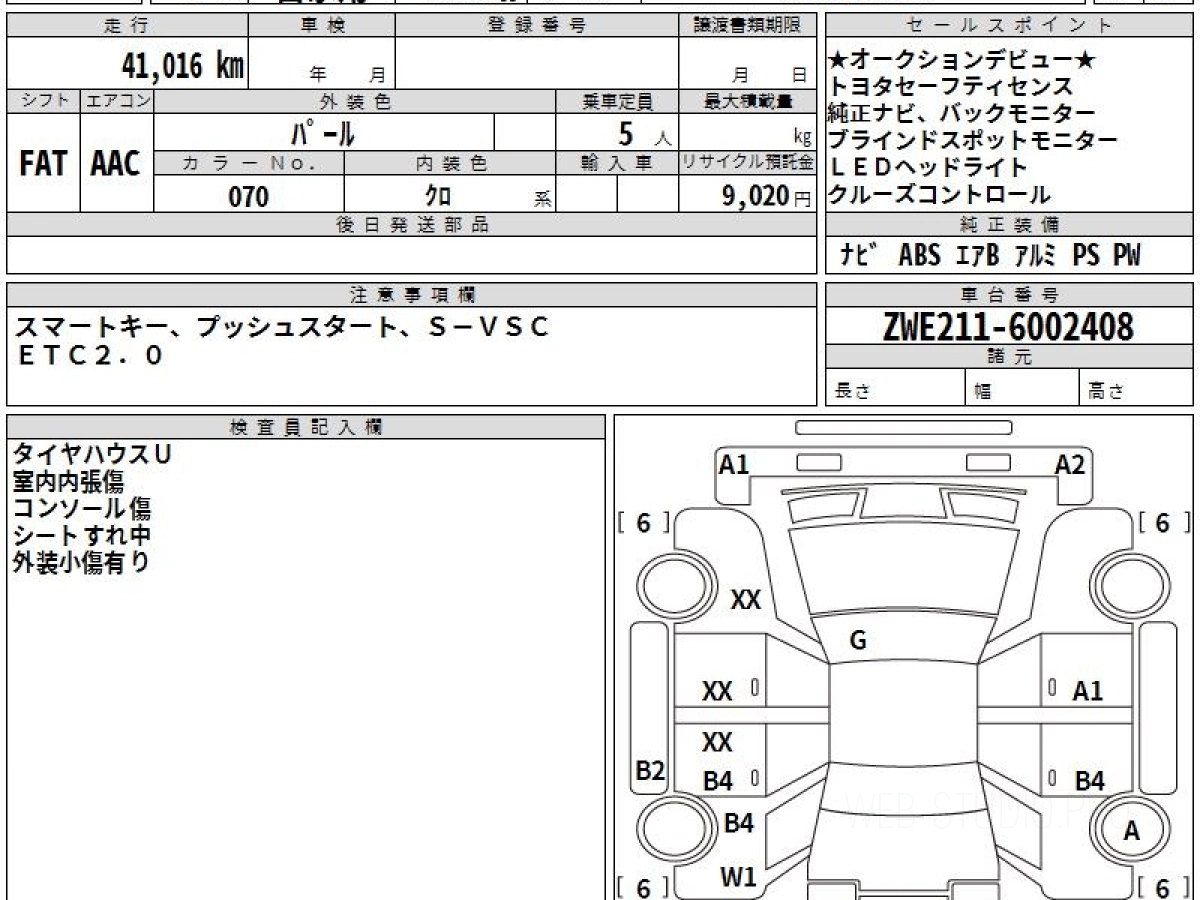Select the FAT shift value
The image size is (1200, 900).
click(x=43, y=164)
